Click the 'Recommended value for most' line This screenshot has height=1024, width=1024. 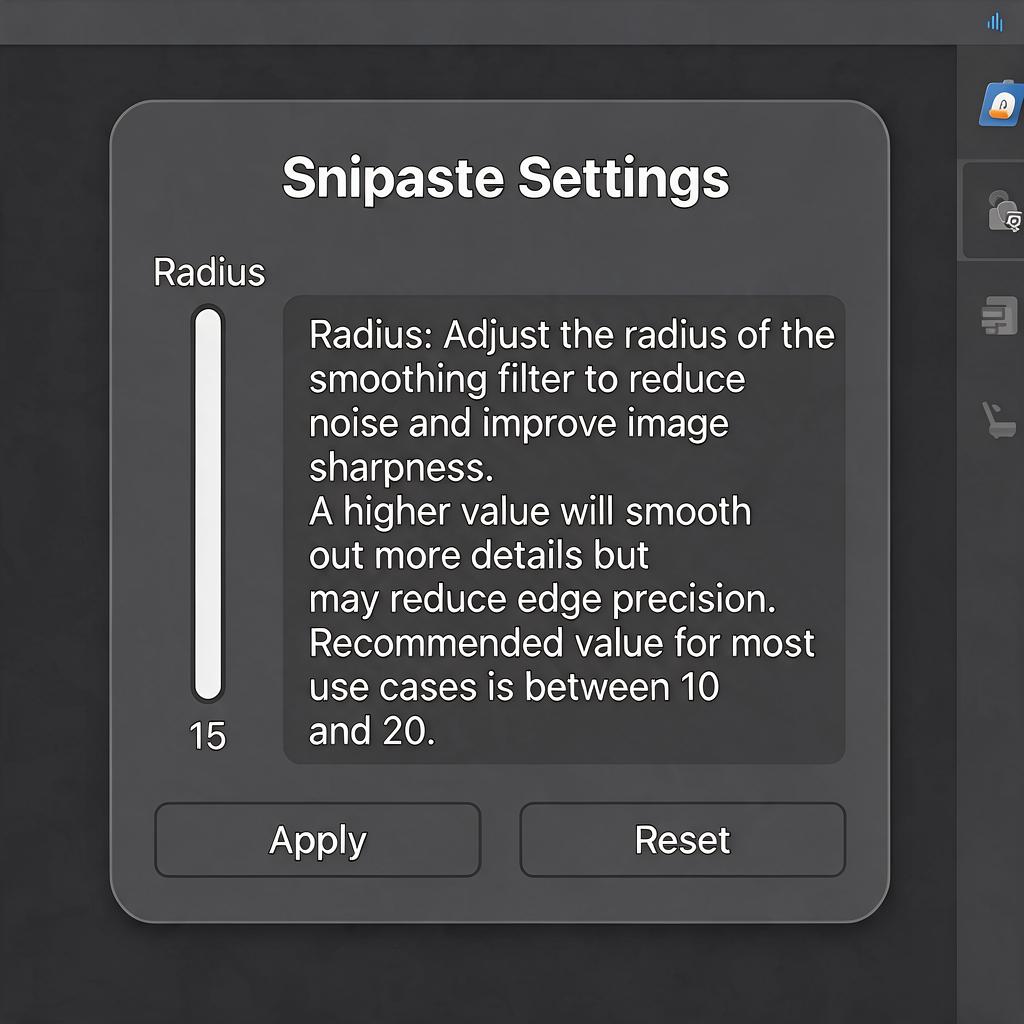click(x=562, y=643)
